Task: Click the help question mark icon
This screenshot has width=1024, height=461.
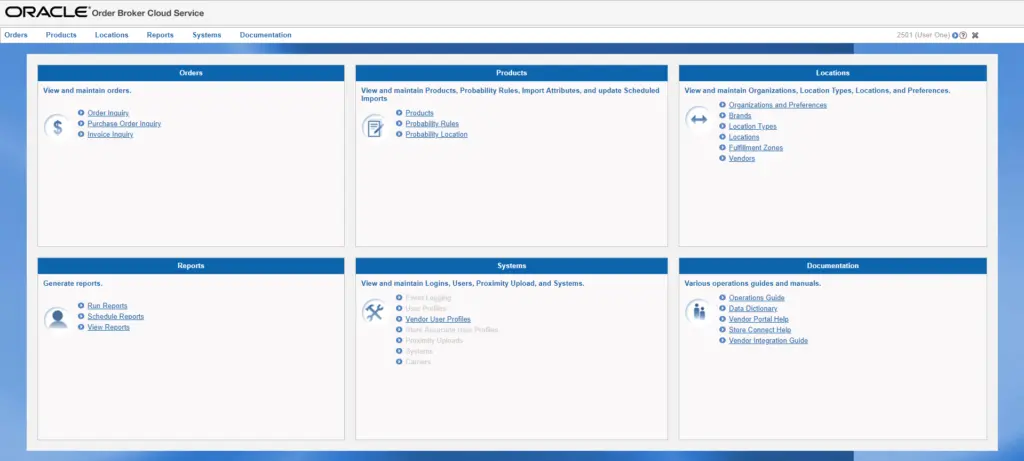Action: tap(963, 35)
